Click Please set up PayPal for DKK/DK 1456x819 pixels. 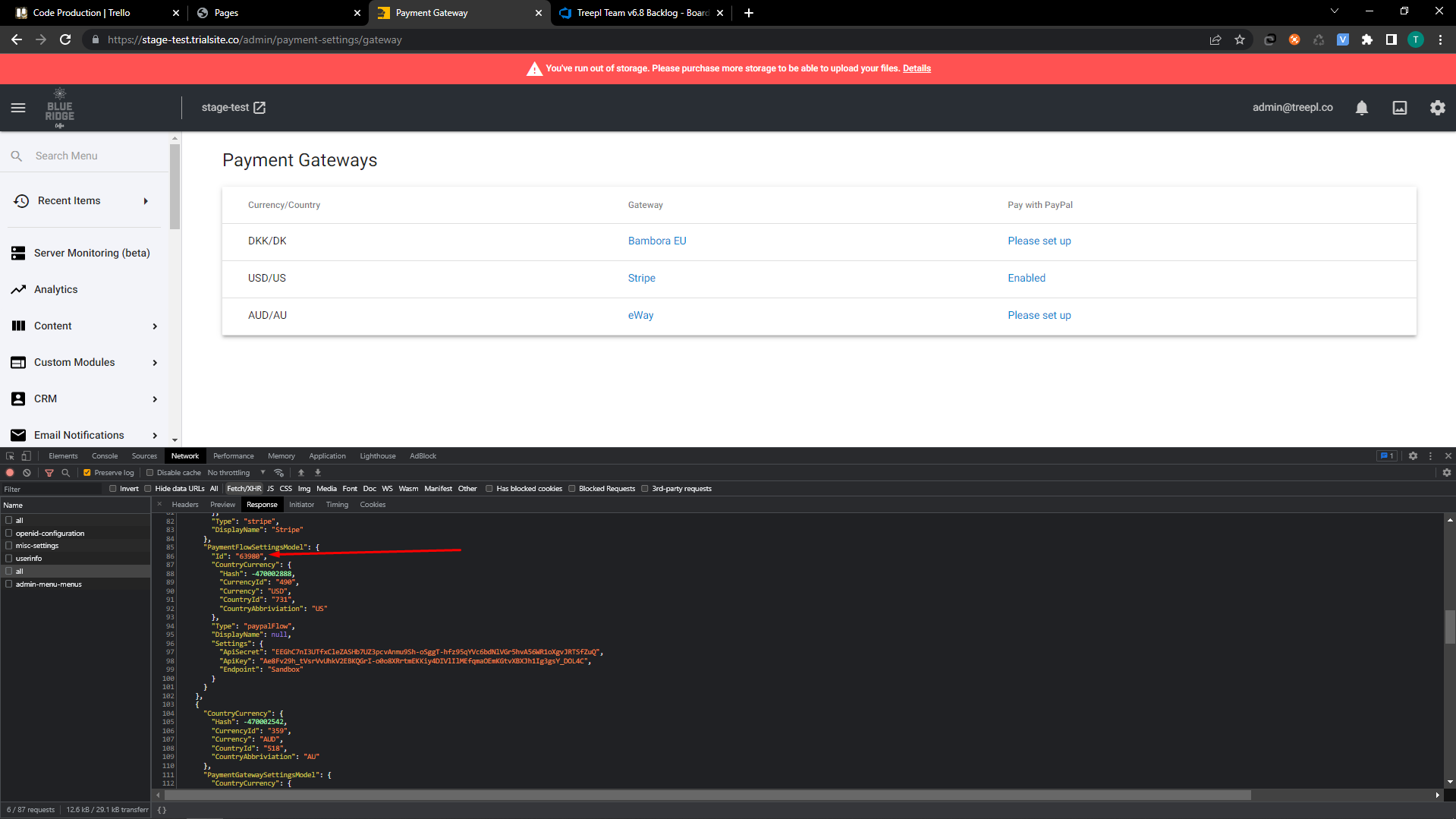coord(1039,241)
